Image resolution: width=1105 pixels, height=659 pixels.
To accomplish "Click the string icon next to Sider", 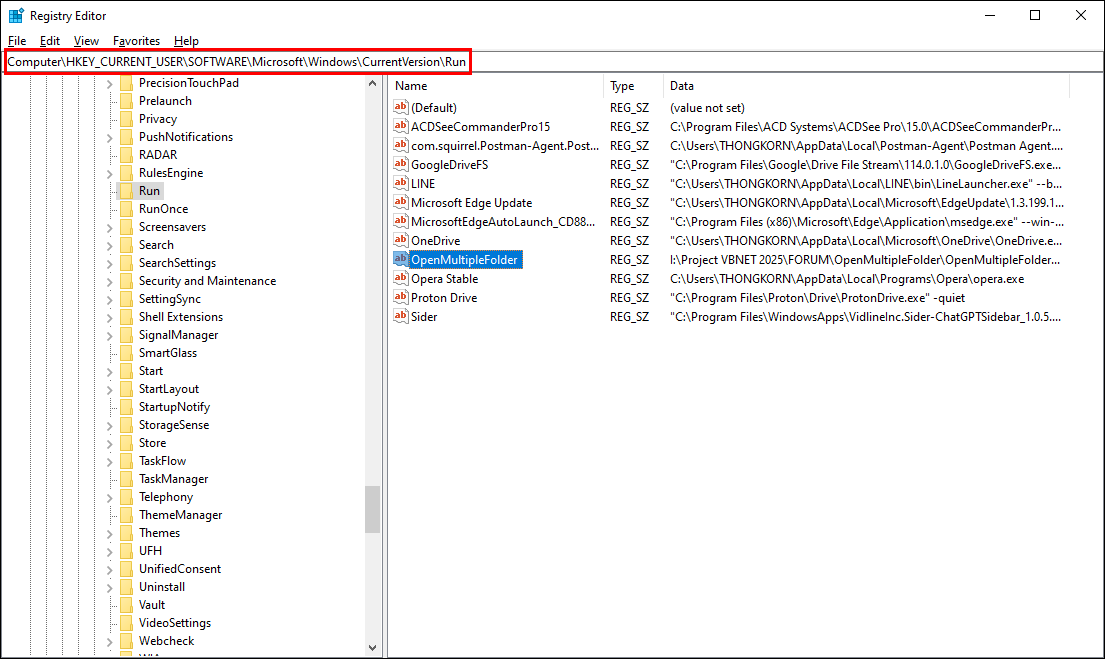I will click(401, 317).
